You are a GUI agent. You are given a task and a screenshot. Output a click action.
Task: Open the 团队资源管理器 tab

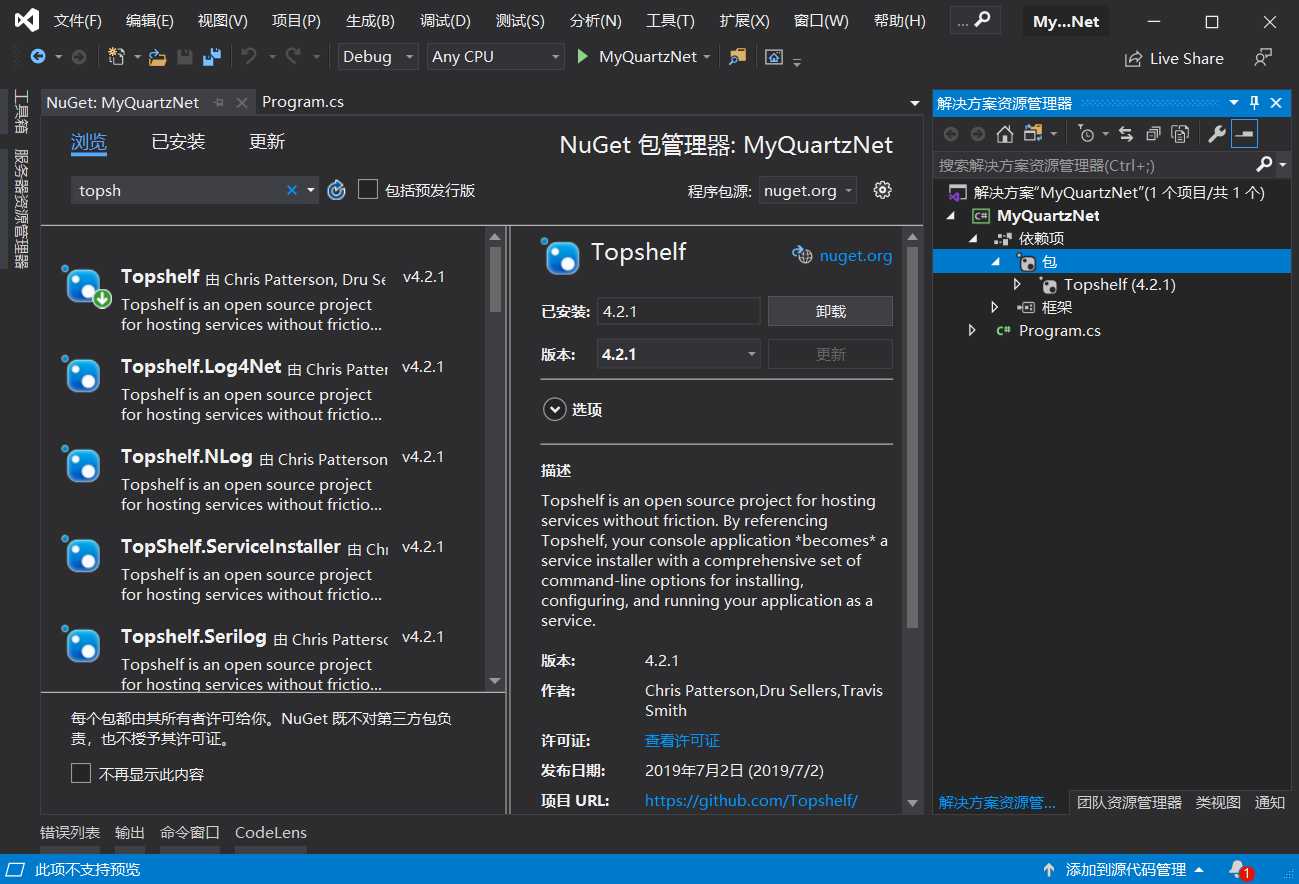(x=1129, y=802)
